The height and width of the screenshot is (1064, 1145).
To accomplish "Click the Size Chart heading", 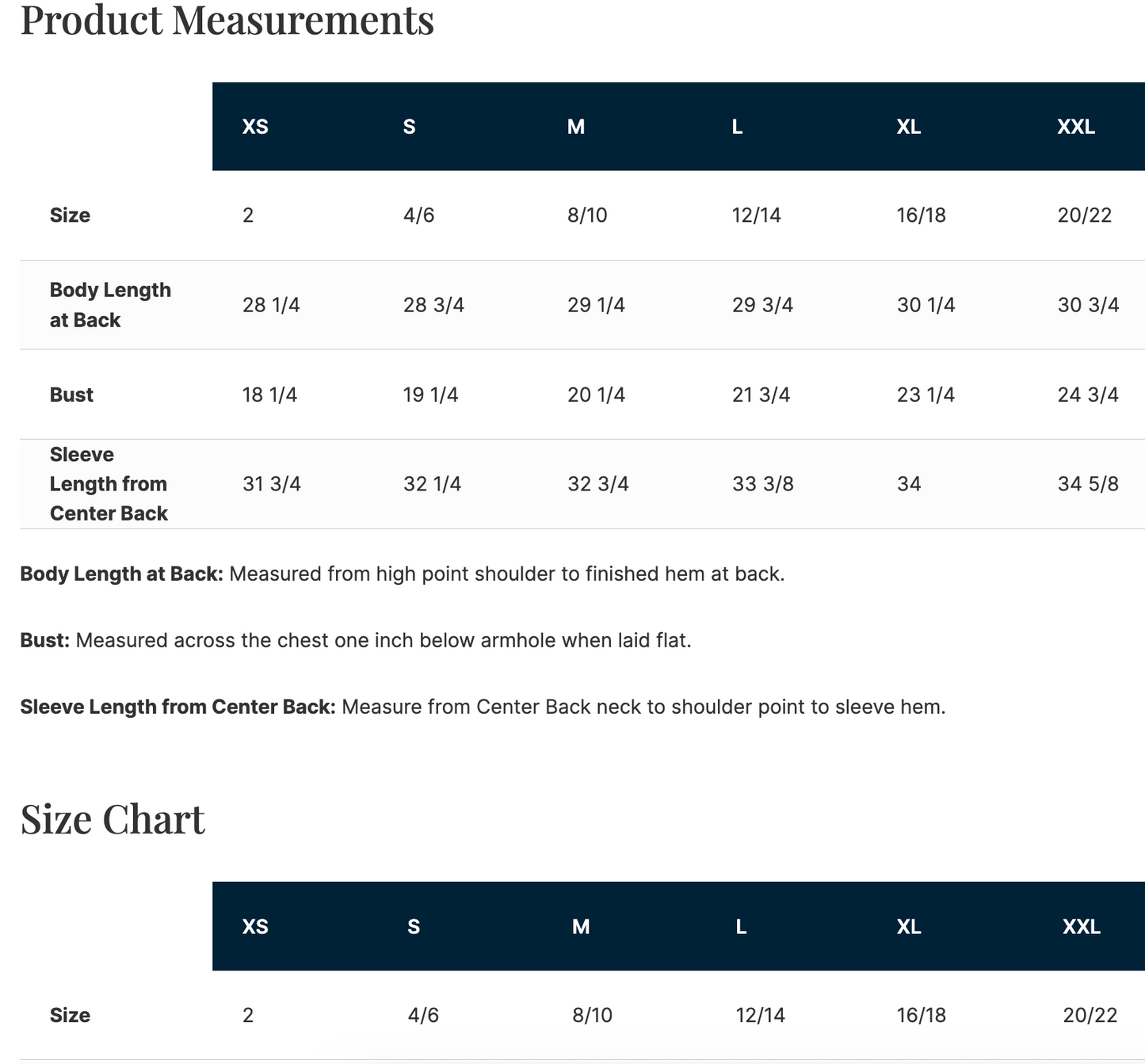I will pyautogui.click(x=113, y=819).
